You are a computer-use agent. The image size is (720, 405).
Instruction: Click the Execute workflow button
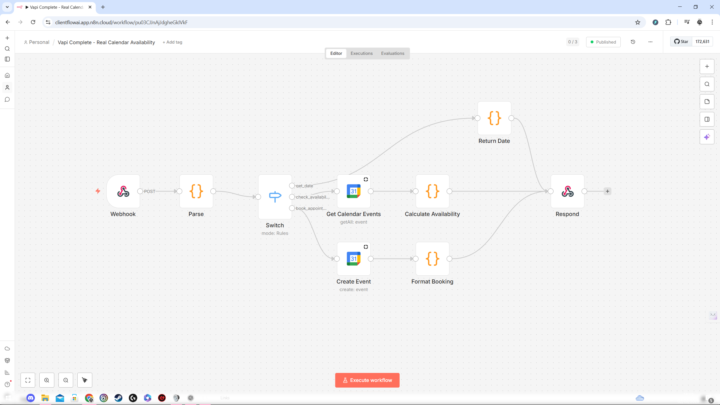[x=367, y=380]
